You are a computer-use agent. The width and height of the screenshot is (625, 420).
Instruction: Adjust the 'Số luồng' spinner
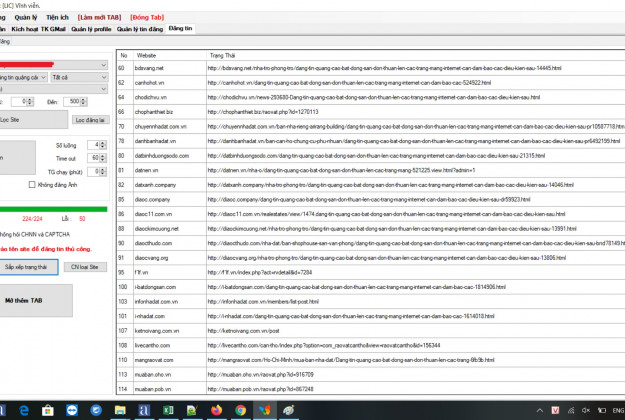coord(103,145)
